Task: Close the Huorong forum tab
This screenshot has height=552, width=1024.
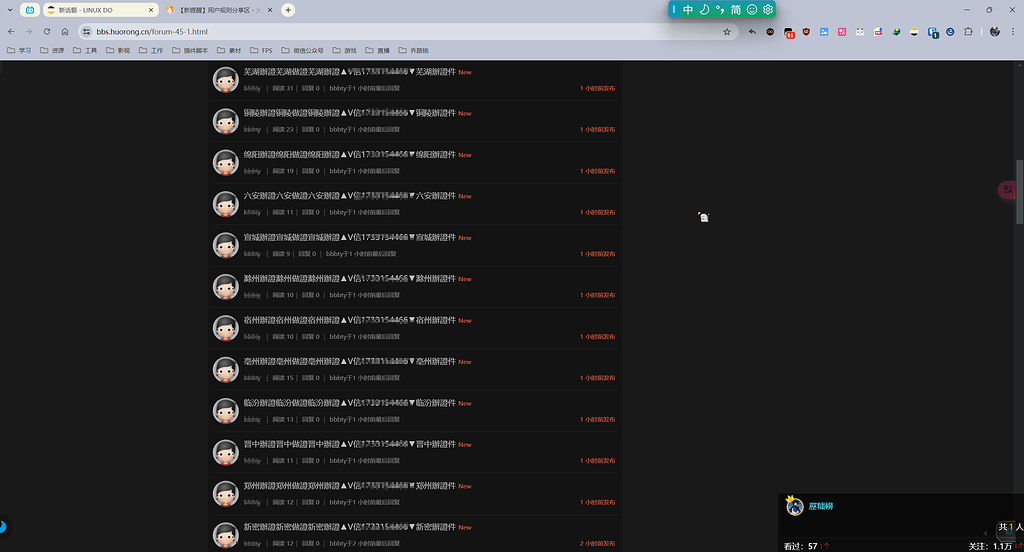Action: [x=270, y=10]
